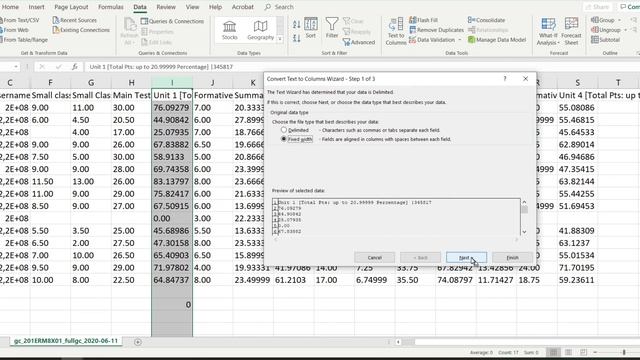Open Data Validation dropdown arrow
640x360 pixels.
pyautogui.click(x=460, y=40)
